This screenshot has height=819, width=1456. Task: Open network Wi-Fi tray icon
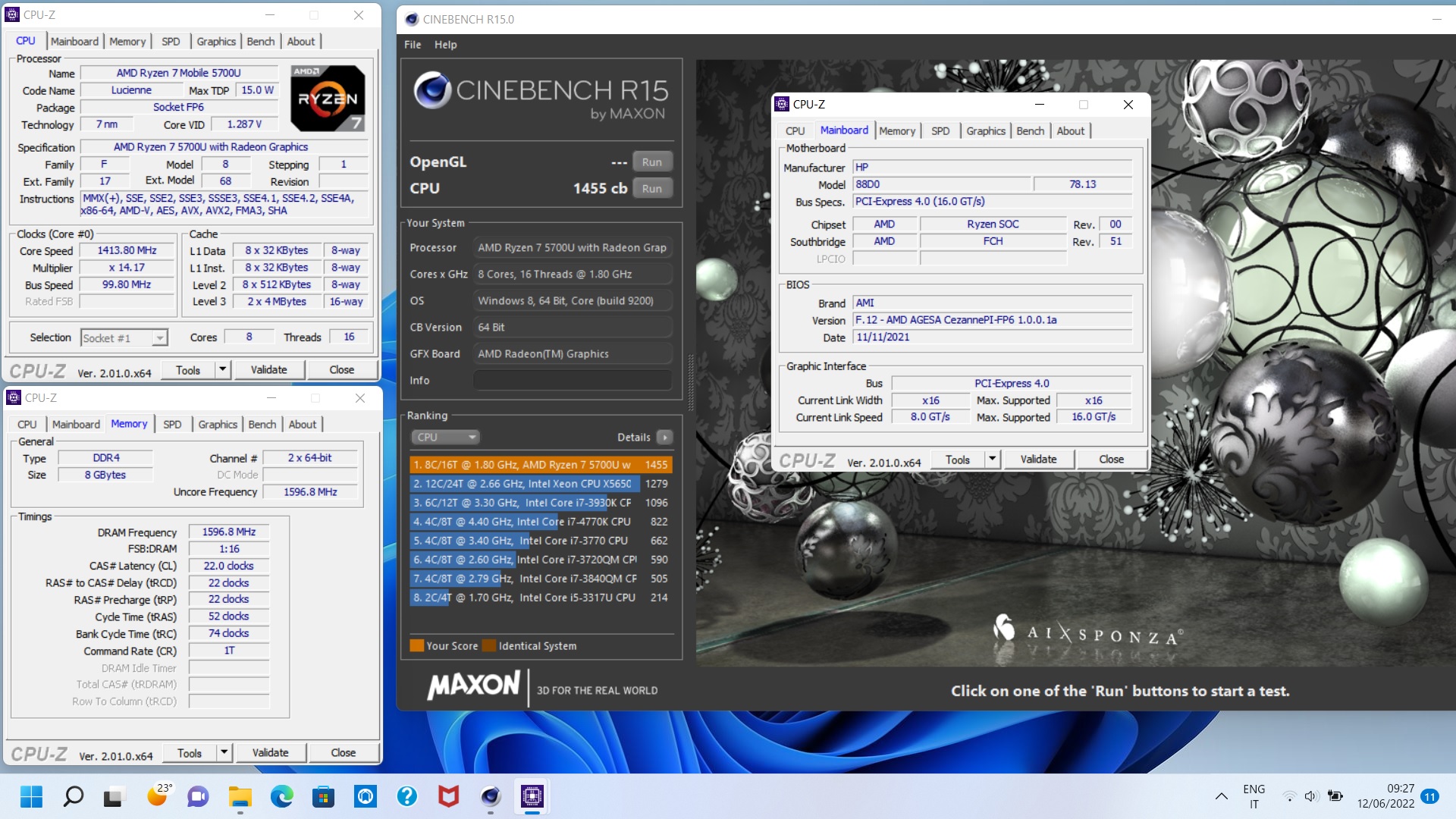pyautogui.click(x=1289, y=796)
